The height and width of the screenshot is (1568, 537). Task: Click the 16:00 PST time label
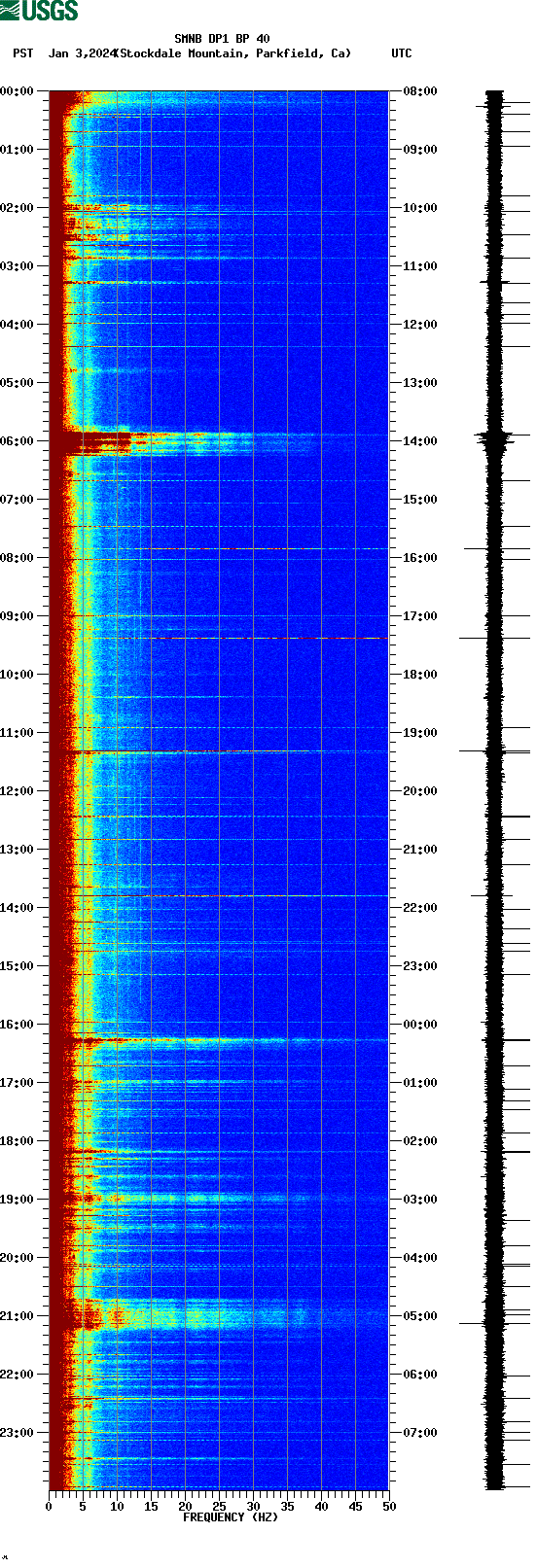(x=17, y=1025)
